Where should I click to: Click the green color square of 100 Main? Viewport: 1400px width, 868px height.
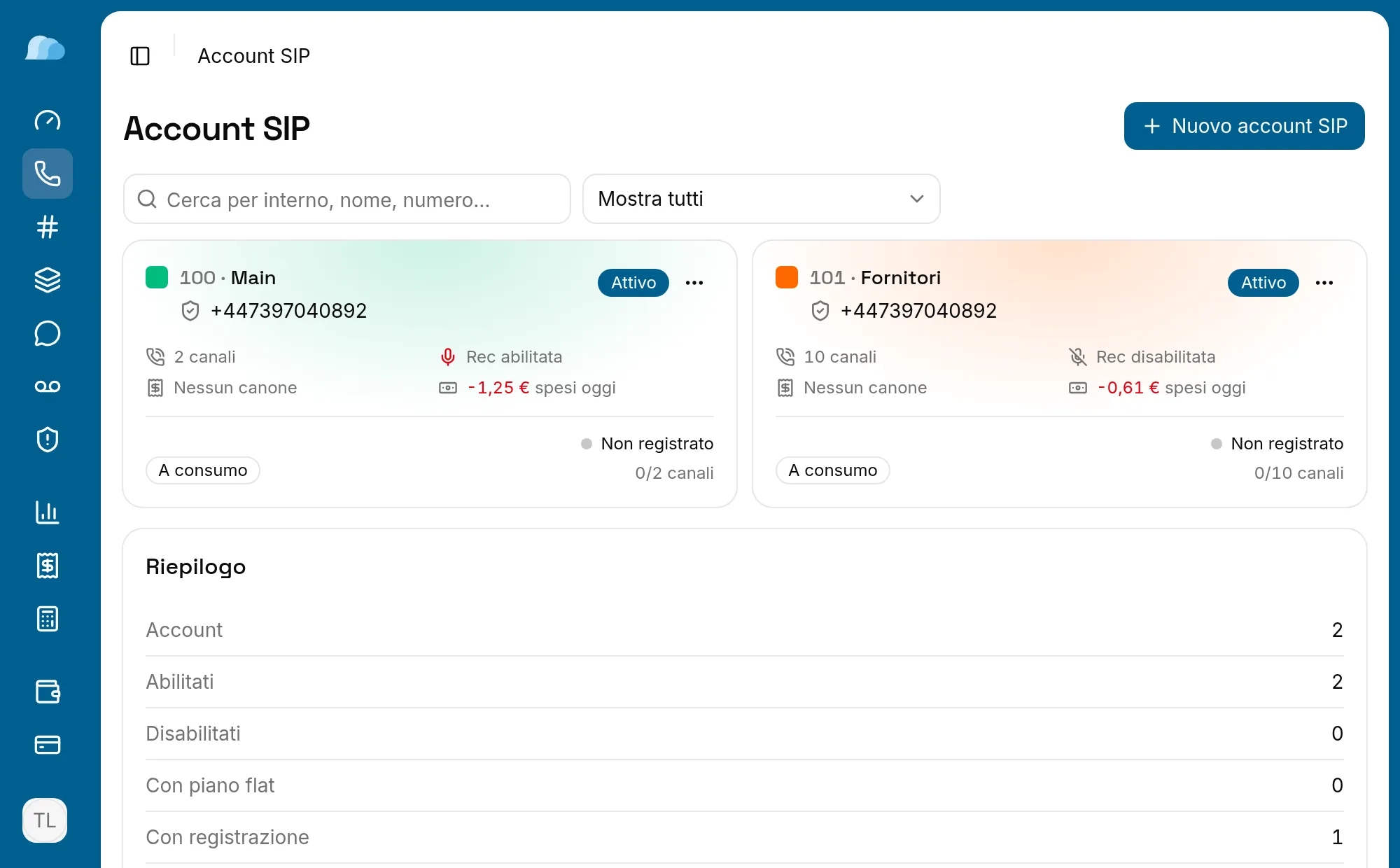point(157,277)
